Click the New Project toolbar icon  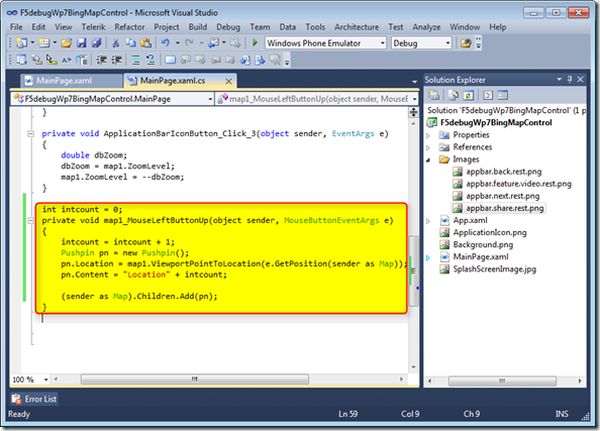pos(21,43)
